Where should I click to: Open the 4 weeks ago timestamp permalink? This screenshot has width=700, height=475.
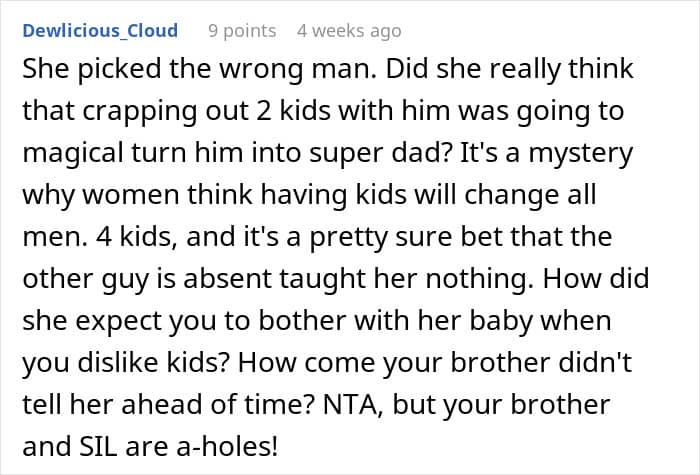point(349,31)
